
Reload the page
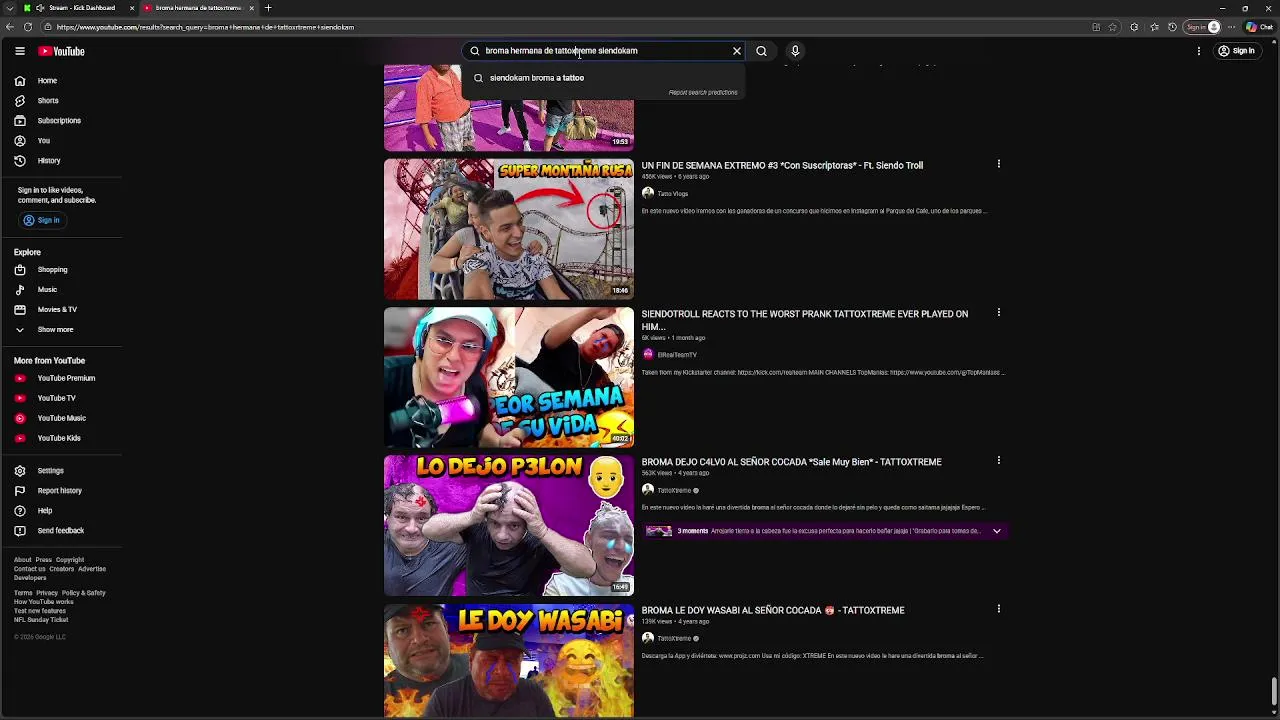coord(28,27)
